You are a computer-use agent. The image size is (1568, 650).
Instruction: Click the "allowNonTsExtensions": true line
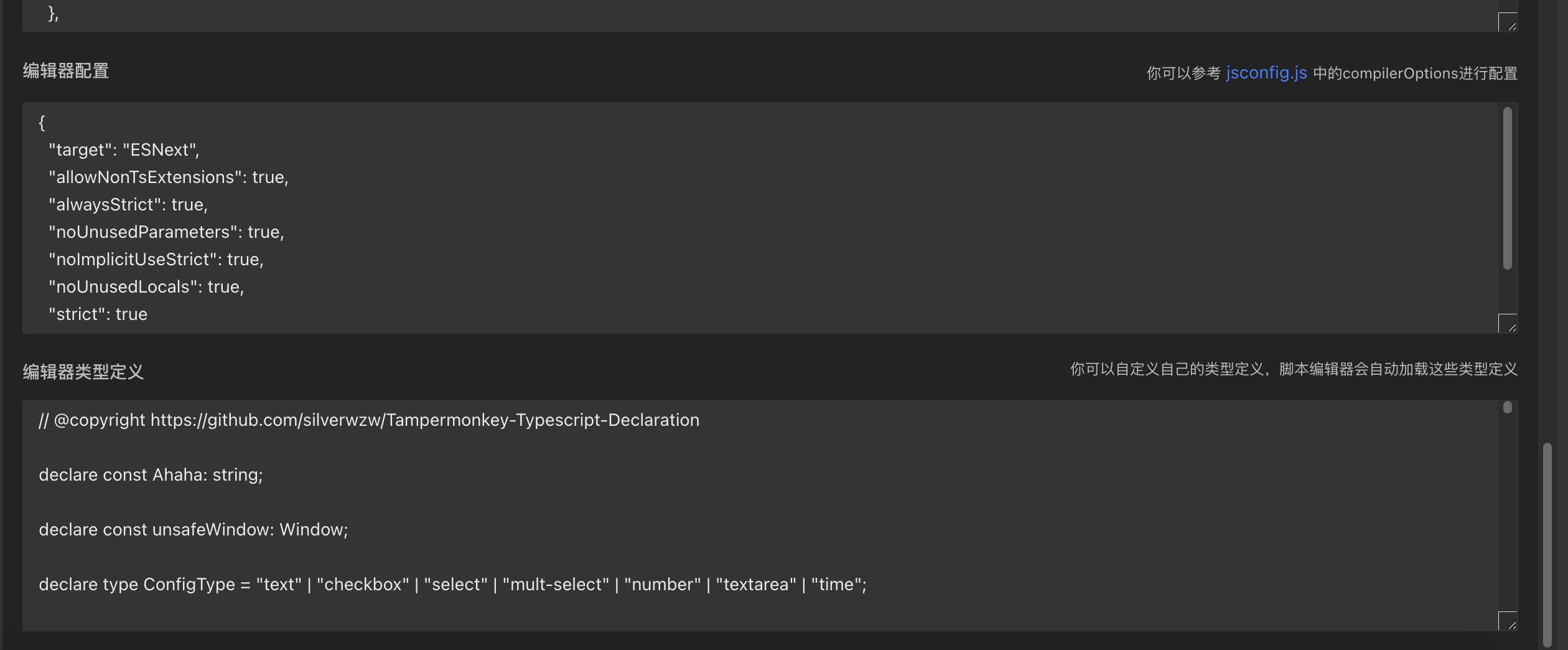pyautogui.click(x=169, y=177)
